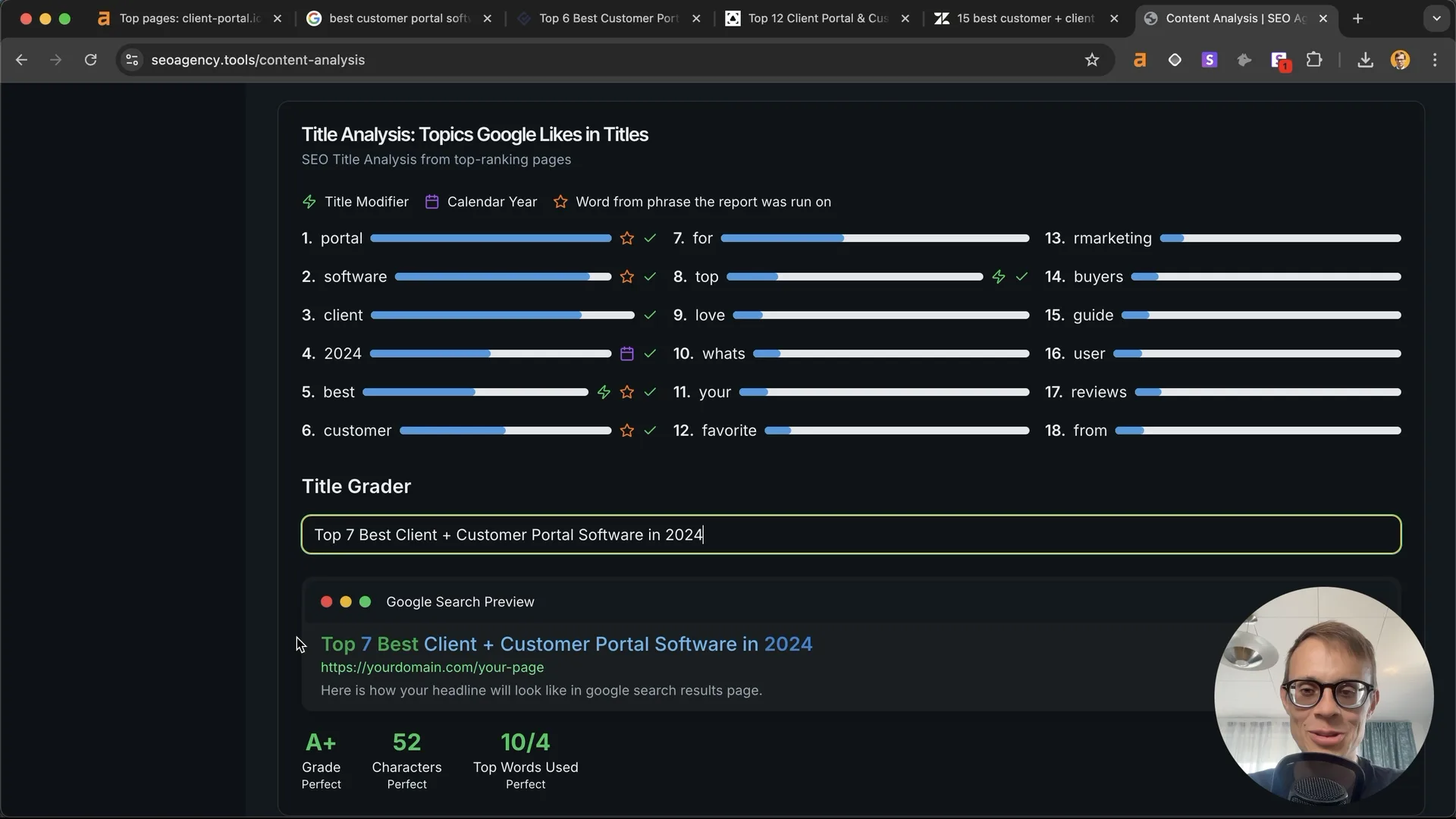Click the portal frequency bar

[x=491, y=238]
